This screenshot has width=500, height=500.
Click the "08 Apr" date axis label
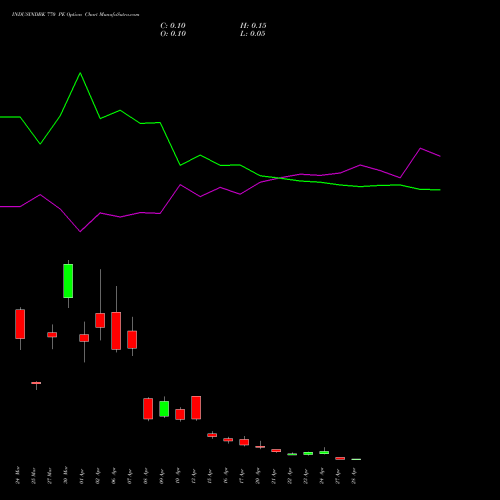click(x=146, y=476)
